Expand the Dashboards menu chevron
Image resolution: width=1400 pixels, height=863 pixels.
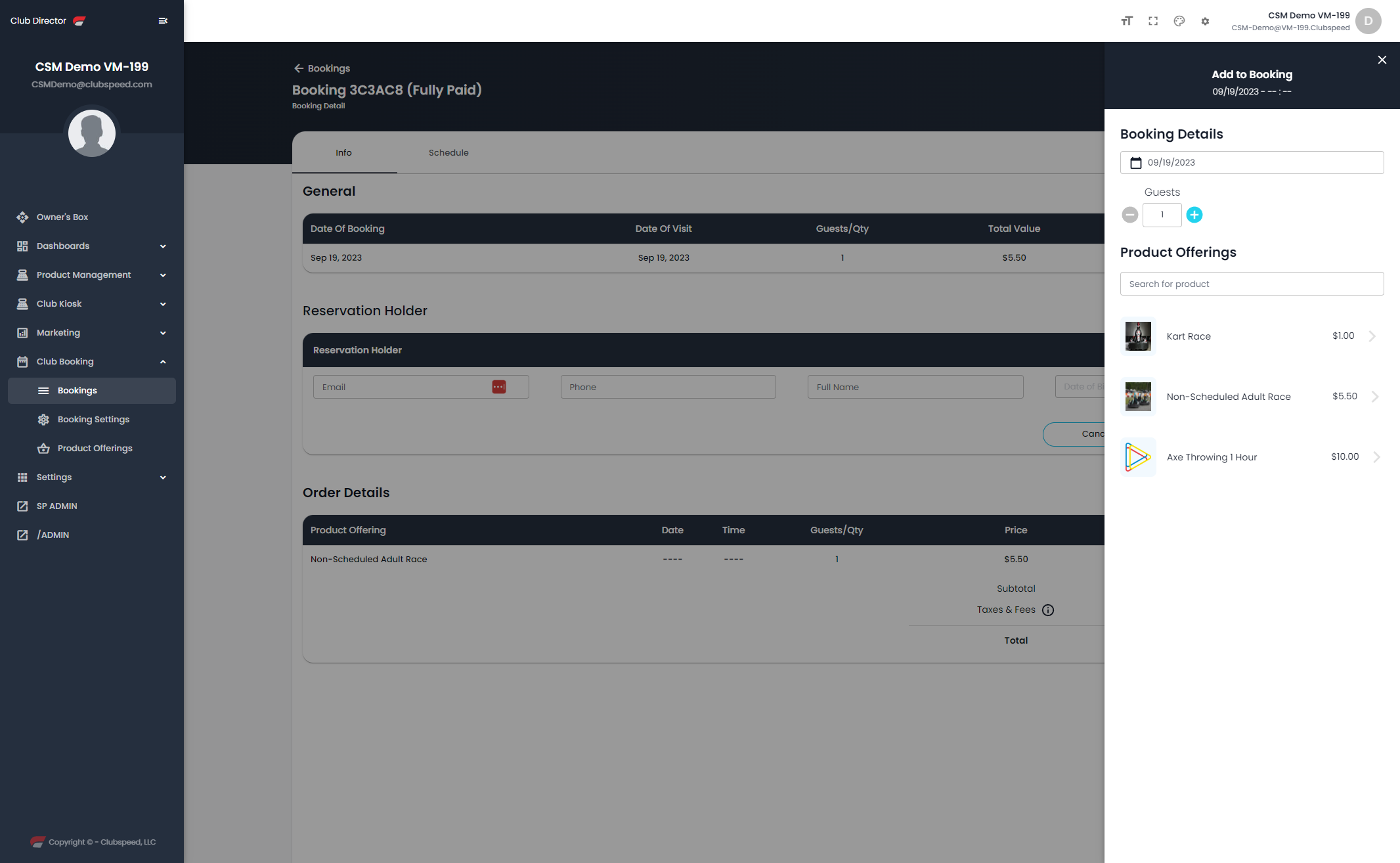[163, 246]
